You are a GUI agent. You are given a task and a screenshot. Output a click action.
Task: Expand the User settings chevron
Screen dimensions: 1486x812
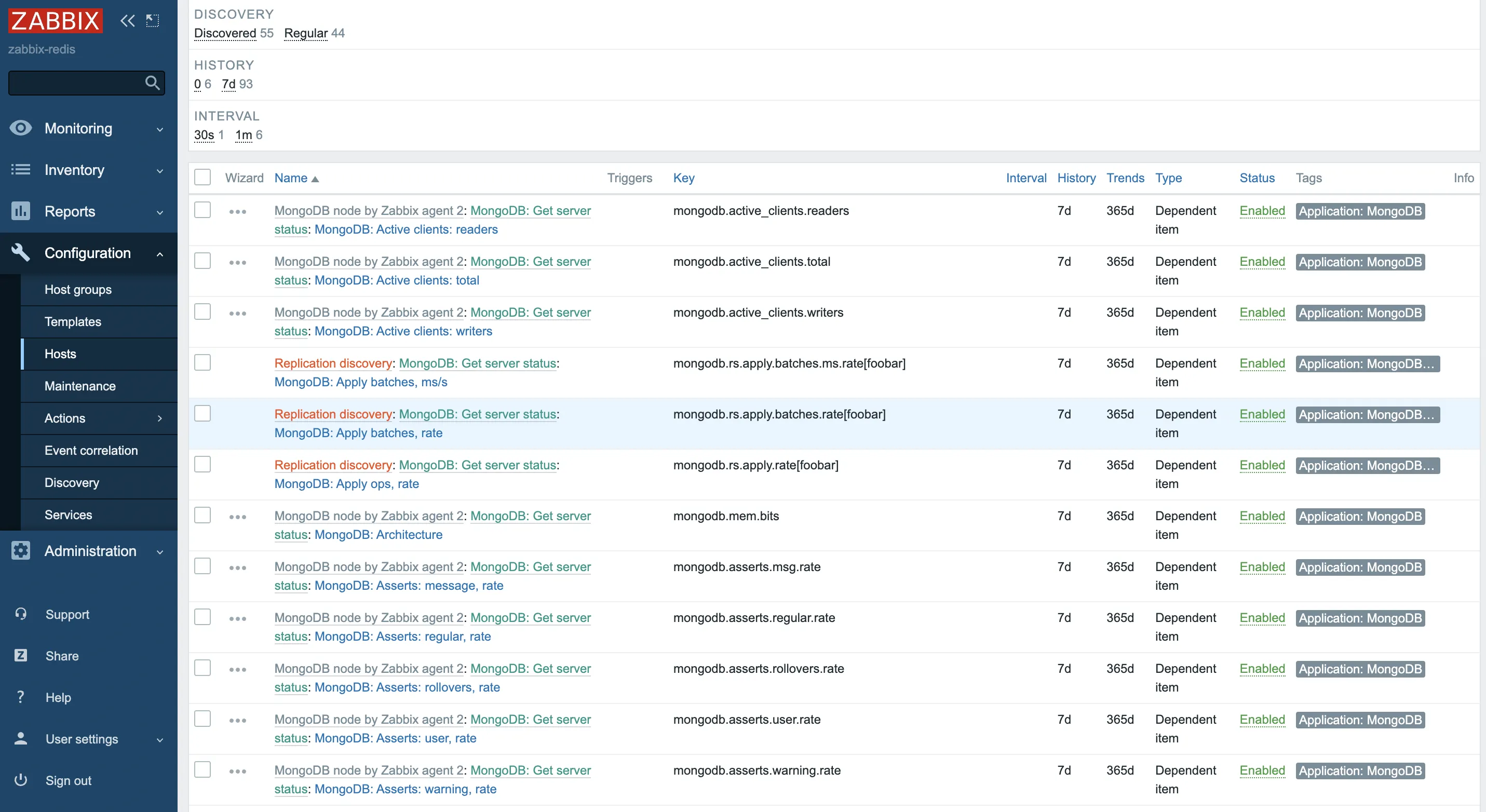(160, 740)
